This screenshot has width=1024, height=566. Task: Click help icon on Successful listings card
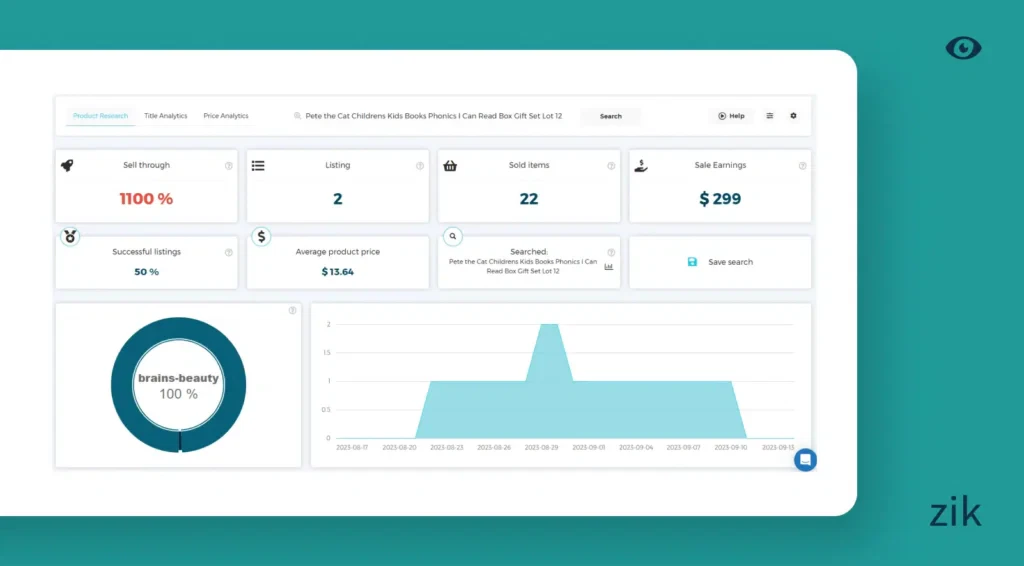point(228,252)
